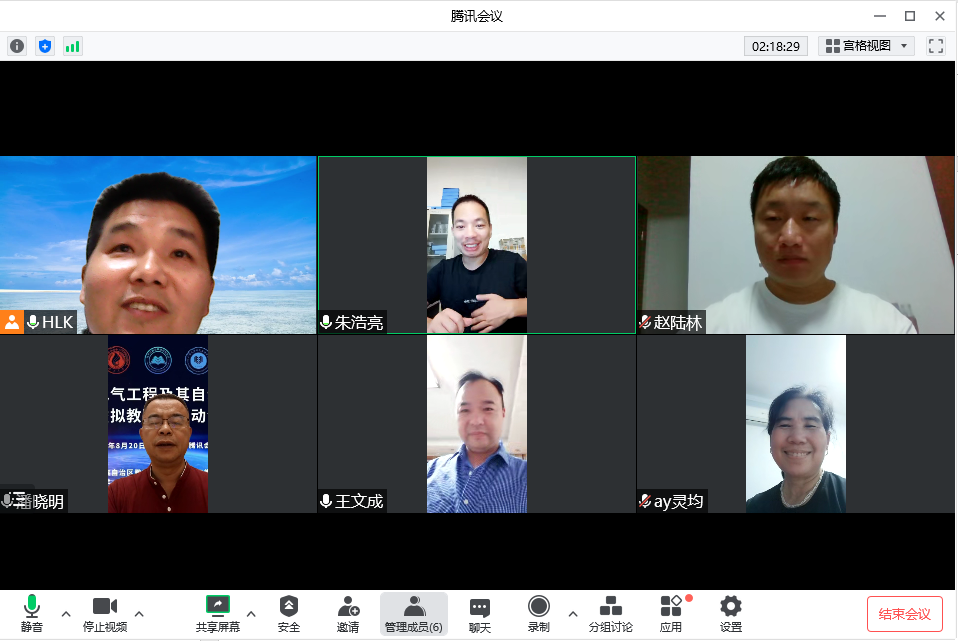Click the red 结束会议 button
958x641 pixels.
pos(904,614)
